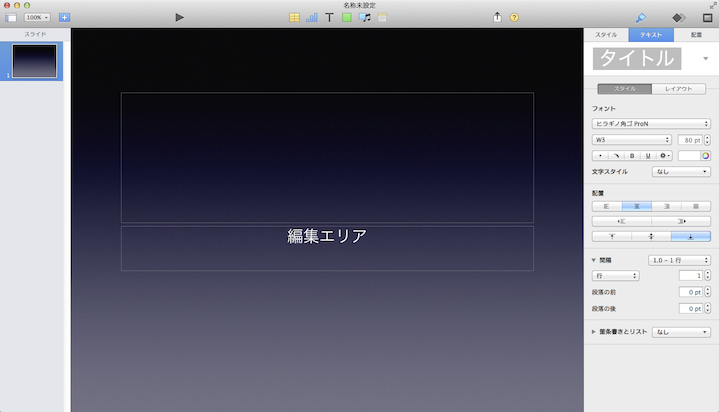Decrease text indent
The height and width of the screenshot is (412, 719).
click(x=621, y=221)
